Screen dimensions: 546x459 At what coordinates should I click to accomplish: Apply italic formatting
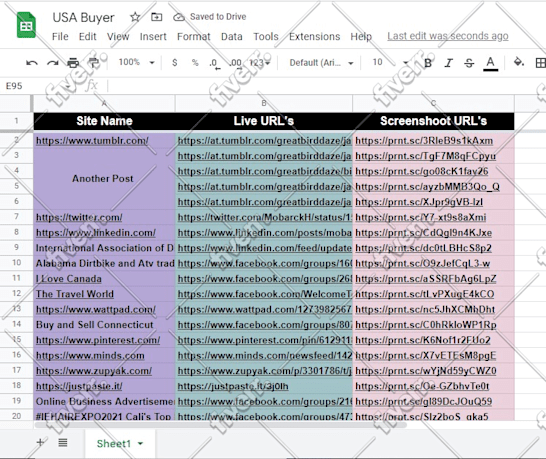click(449, 63)
